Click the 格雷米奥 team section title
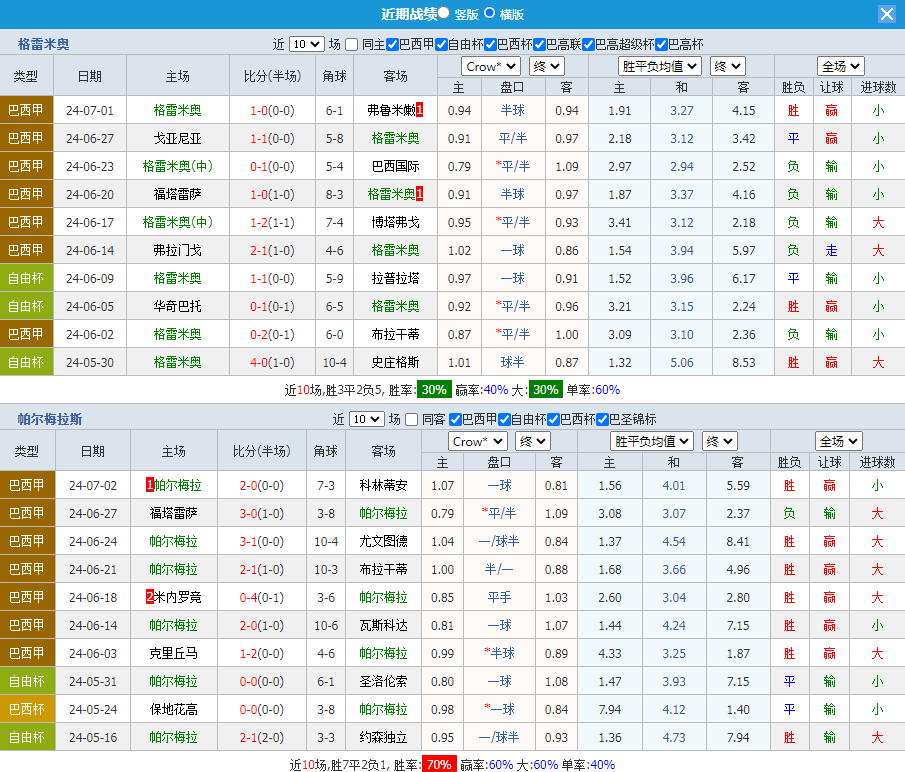The width and height of the screenshot is (905, 772). tap(44, 44)
